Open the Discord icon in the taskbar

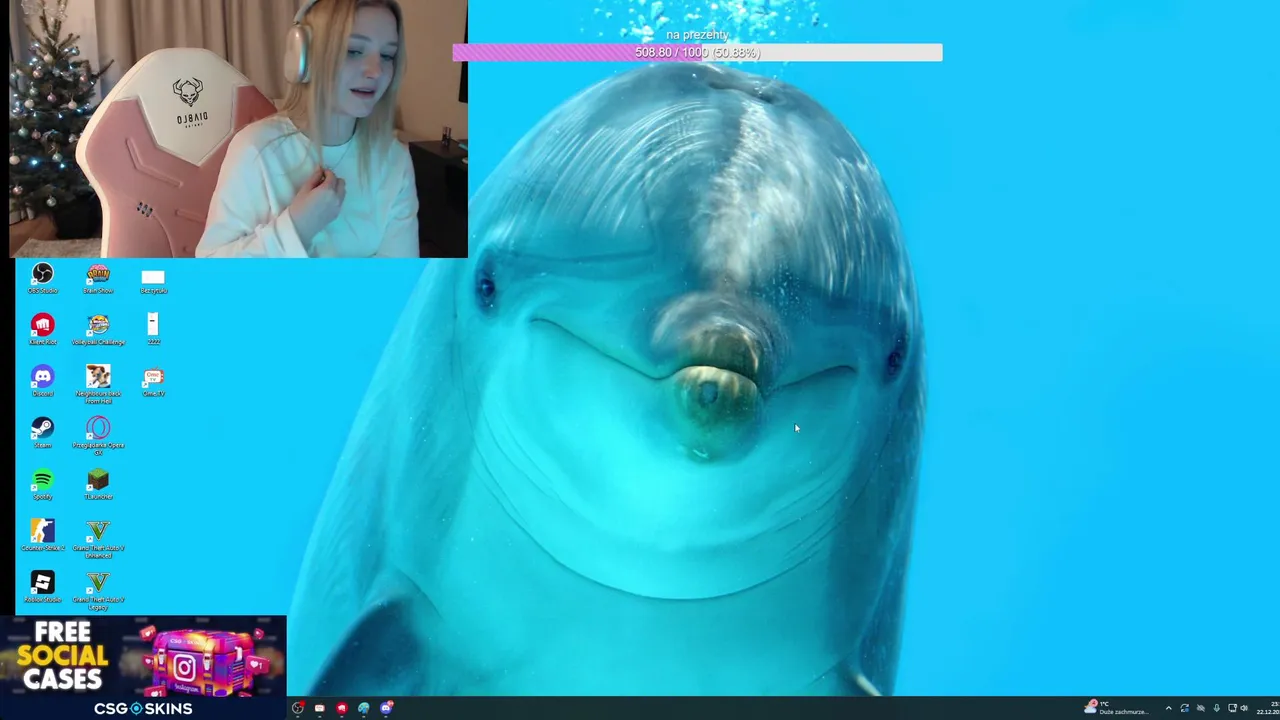click(x=386, y=708)
